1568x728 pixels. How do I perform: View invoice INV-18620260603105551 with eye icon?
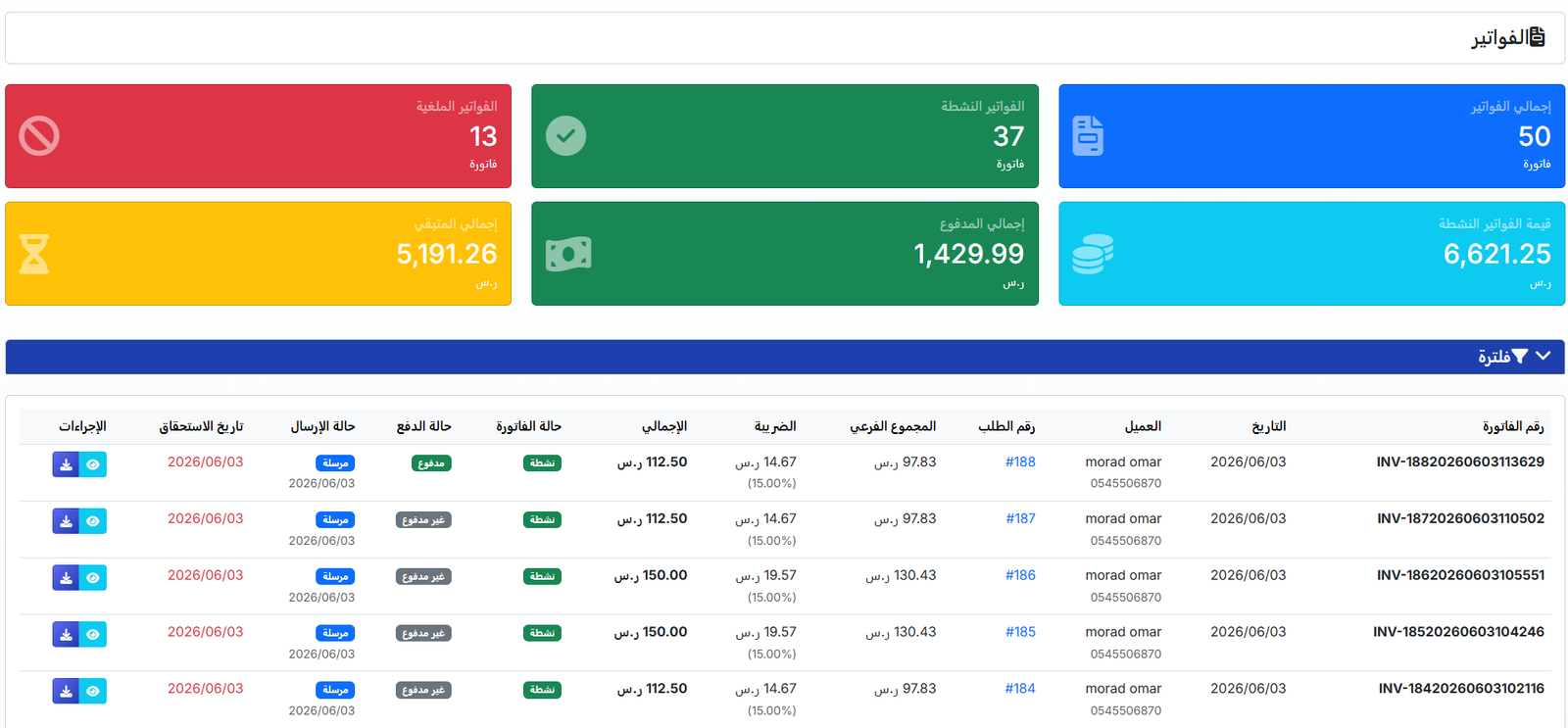[x=93, y=578]
